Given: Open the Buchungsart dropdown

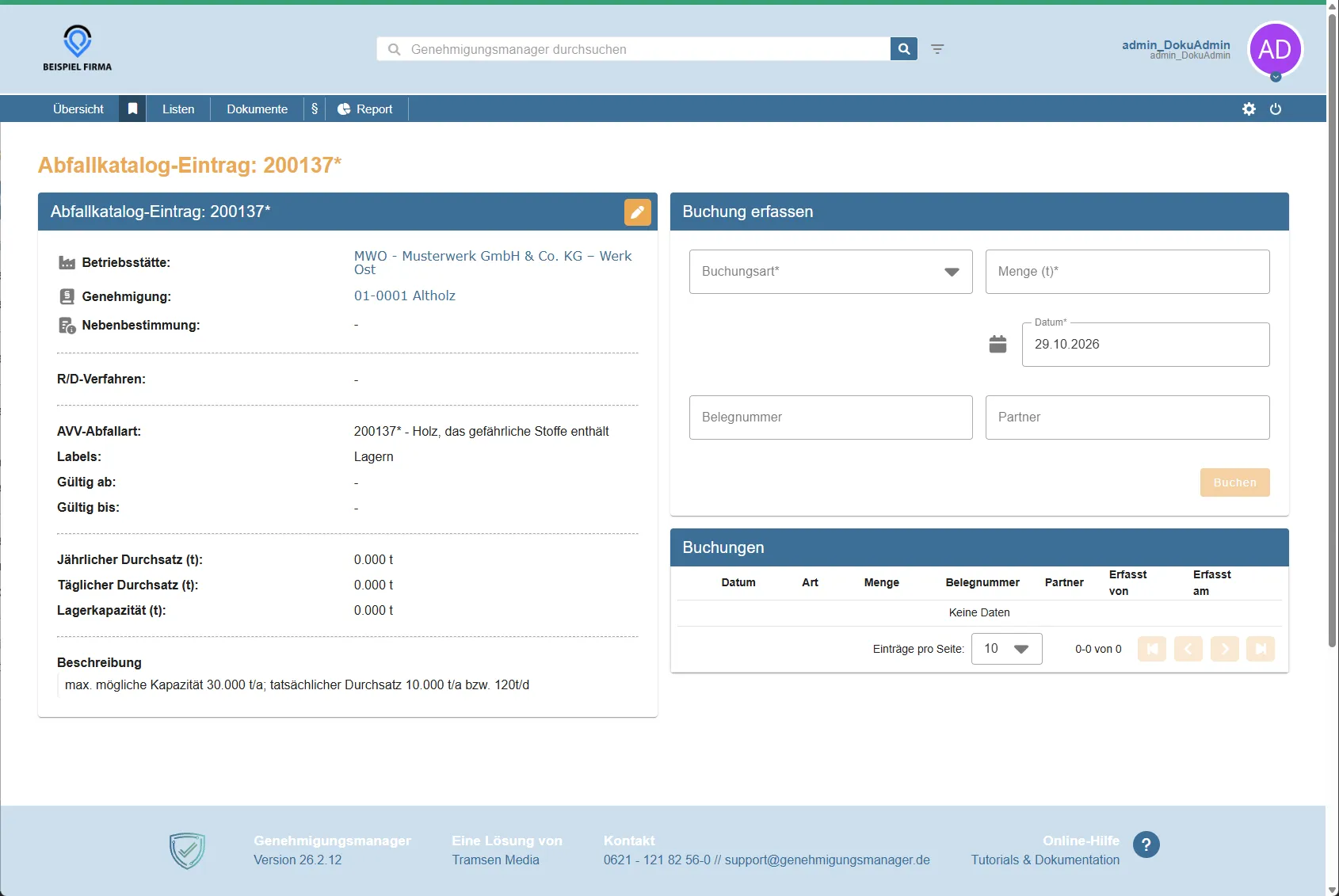Looking at the screenshot, I should (x=831, y=272).
